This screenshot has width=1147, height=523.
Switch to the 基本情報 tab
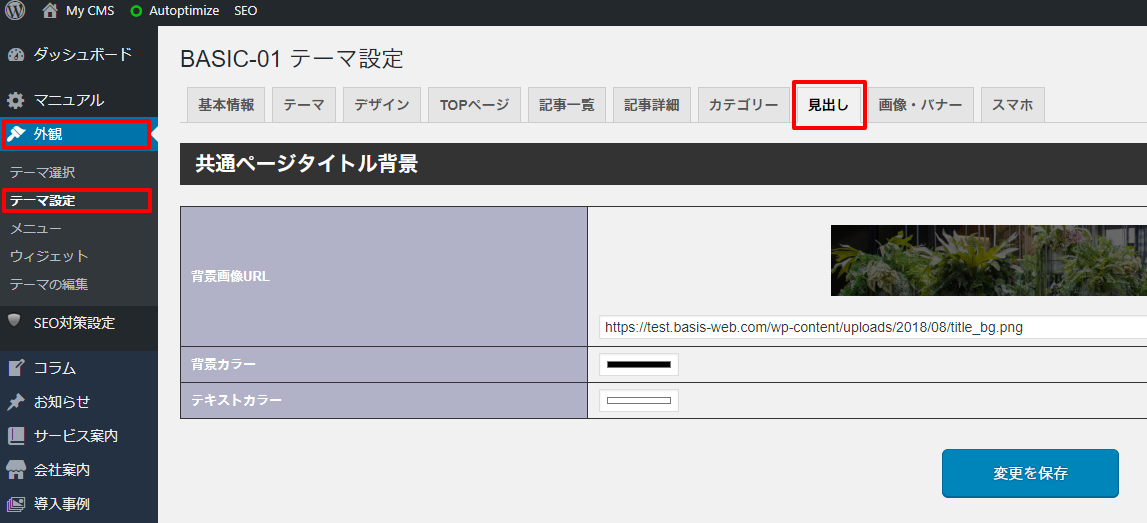click(227, 105)
